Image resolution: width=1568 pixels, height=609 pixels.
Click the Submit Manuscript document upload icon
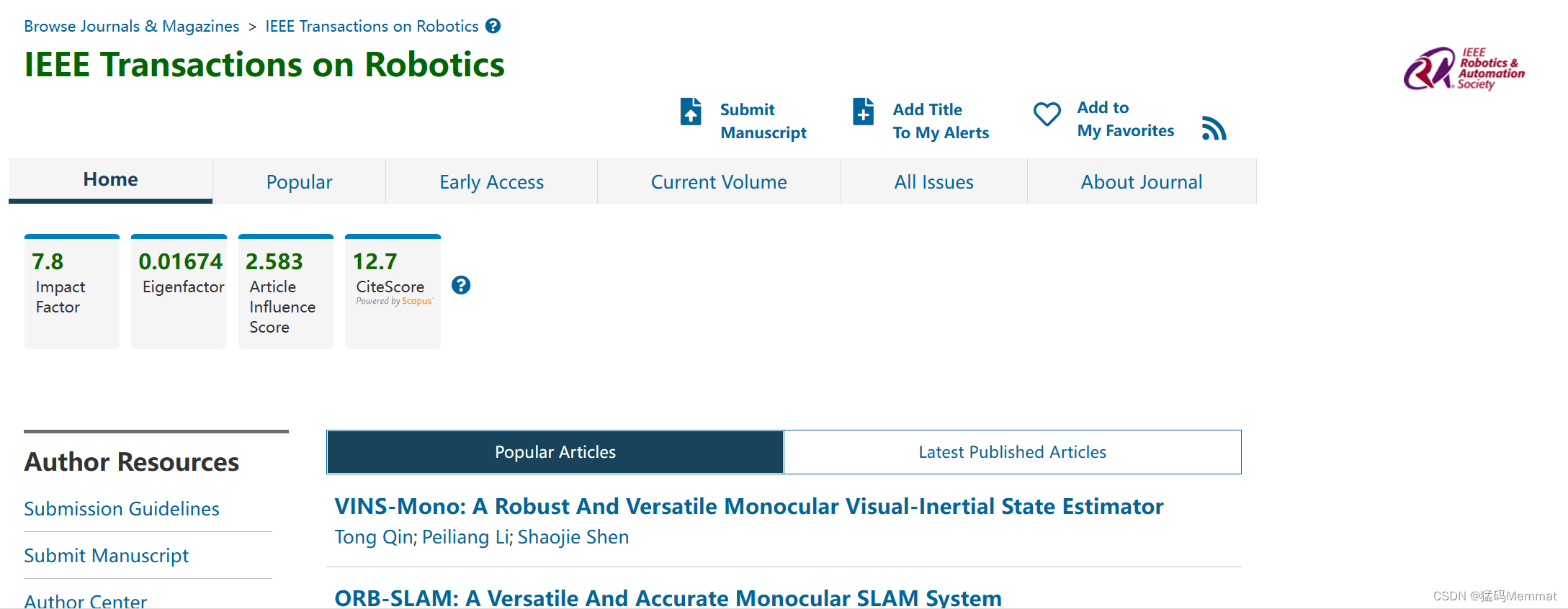[x=691, y=112]
